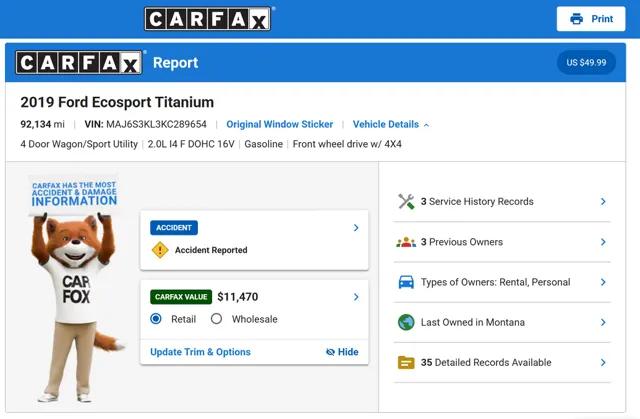Collapse Vehicle Details chevron
The width and height of the screenshot is (640, 419).
click(427, 125)
